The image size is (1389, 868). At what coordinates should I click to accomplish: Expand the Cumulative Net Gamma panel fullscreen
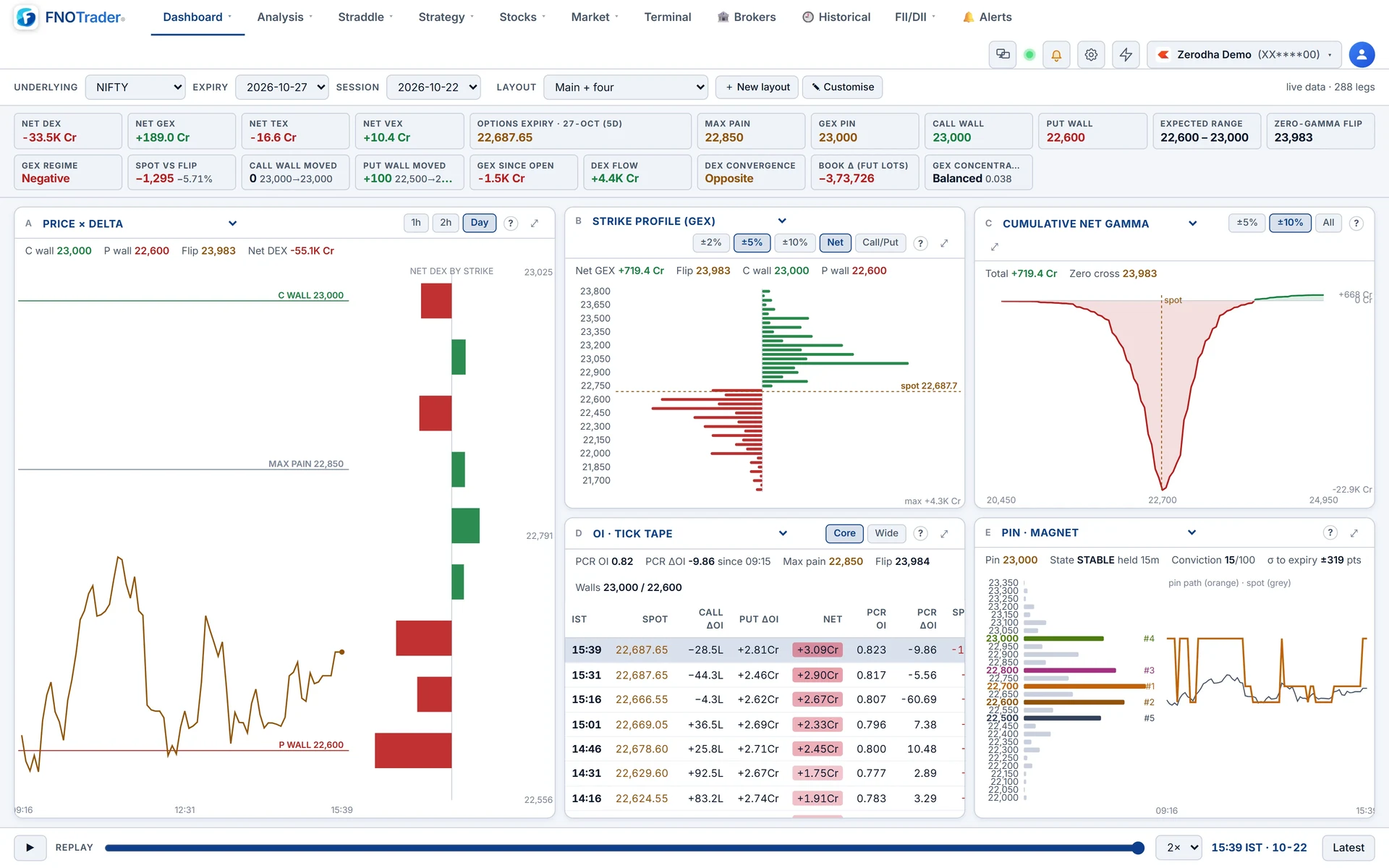point(995,247)
